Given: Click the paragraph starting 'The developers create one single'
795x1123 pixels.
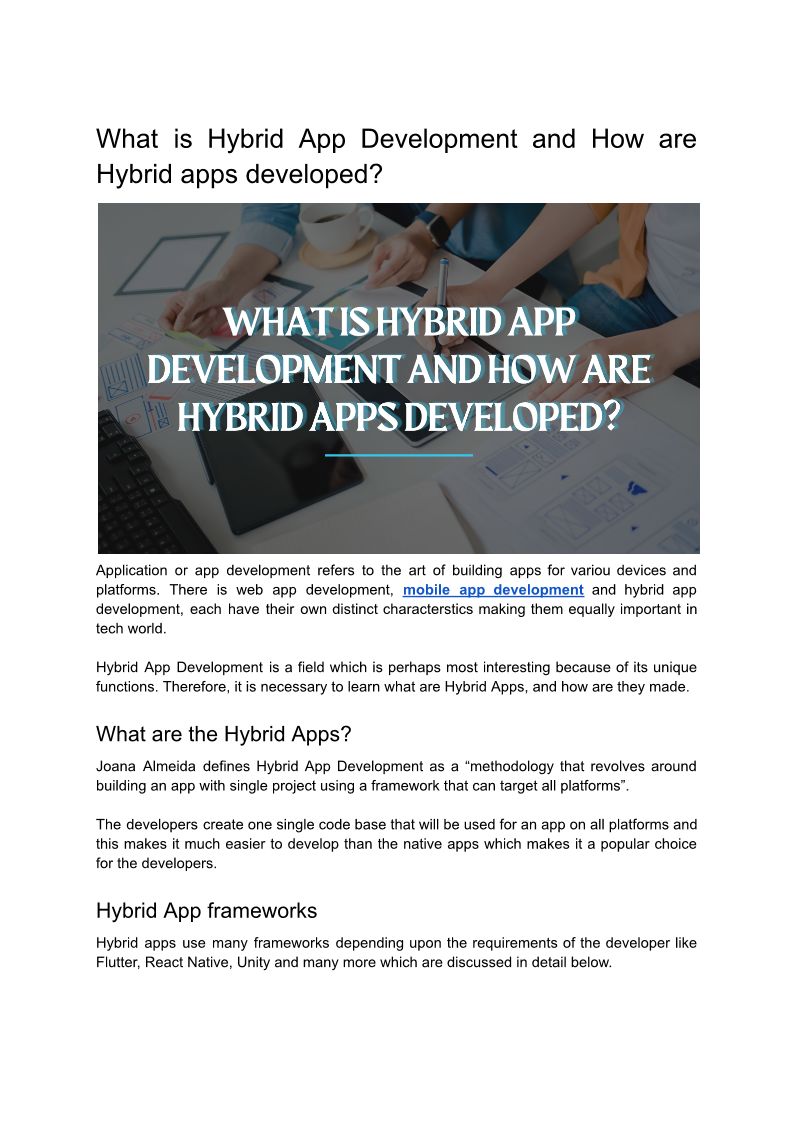Looking at the screenshot, I should (x=396, y=844).
